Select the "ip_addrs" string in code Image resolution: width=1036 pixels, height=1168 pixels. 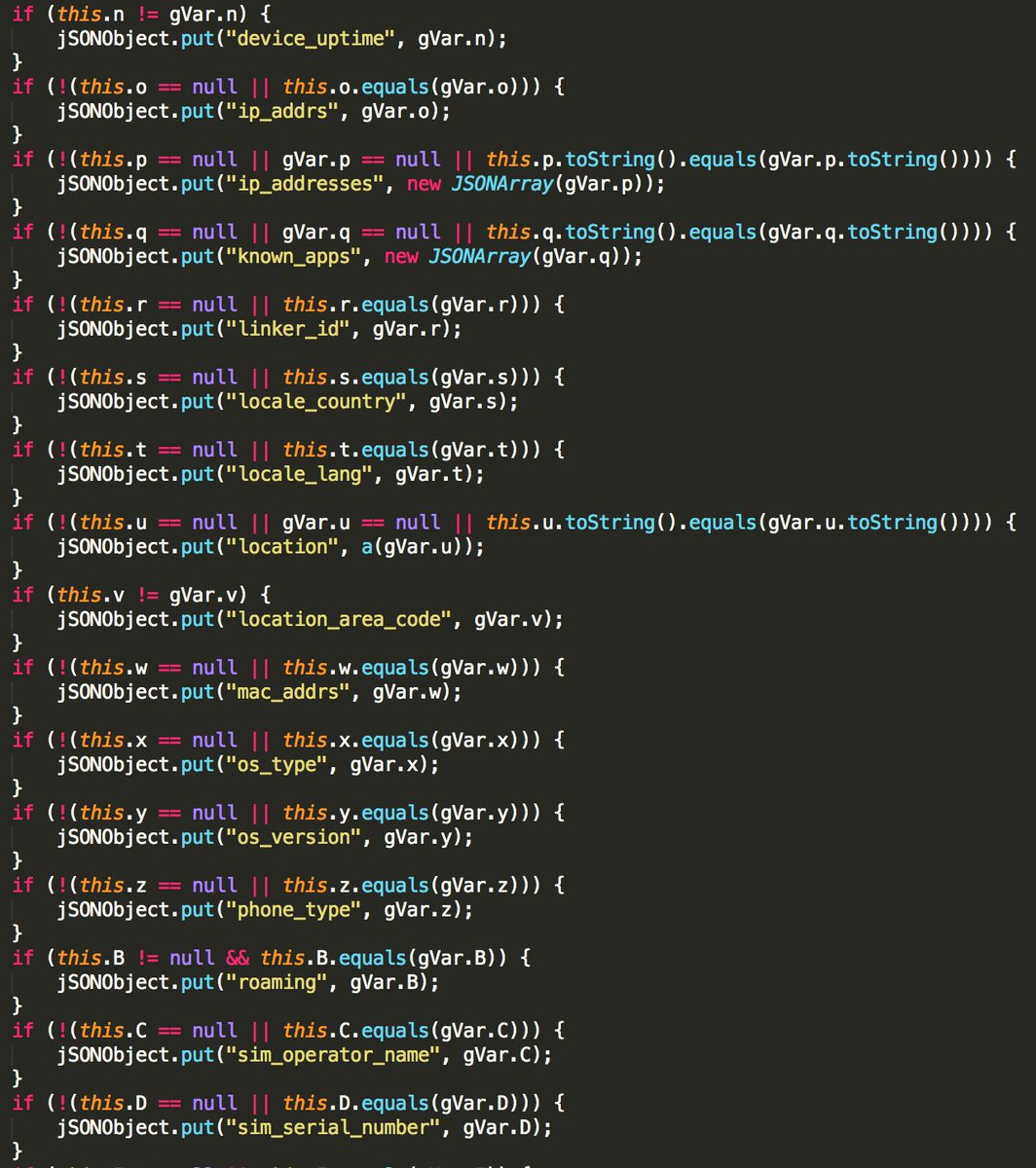(x=283, y=111)
